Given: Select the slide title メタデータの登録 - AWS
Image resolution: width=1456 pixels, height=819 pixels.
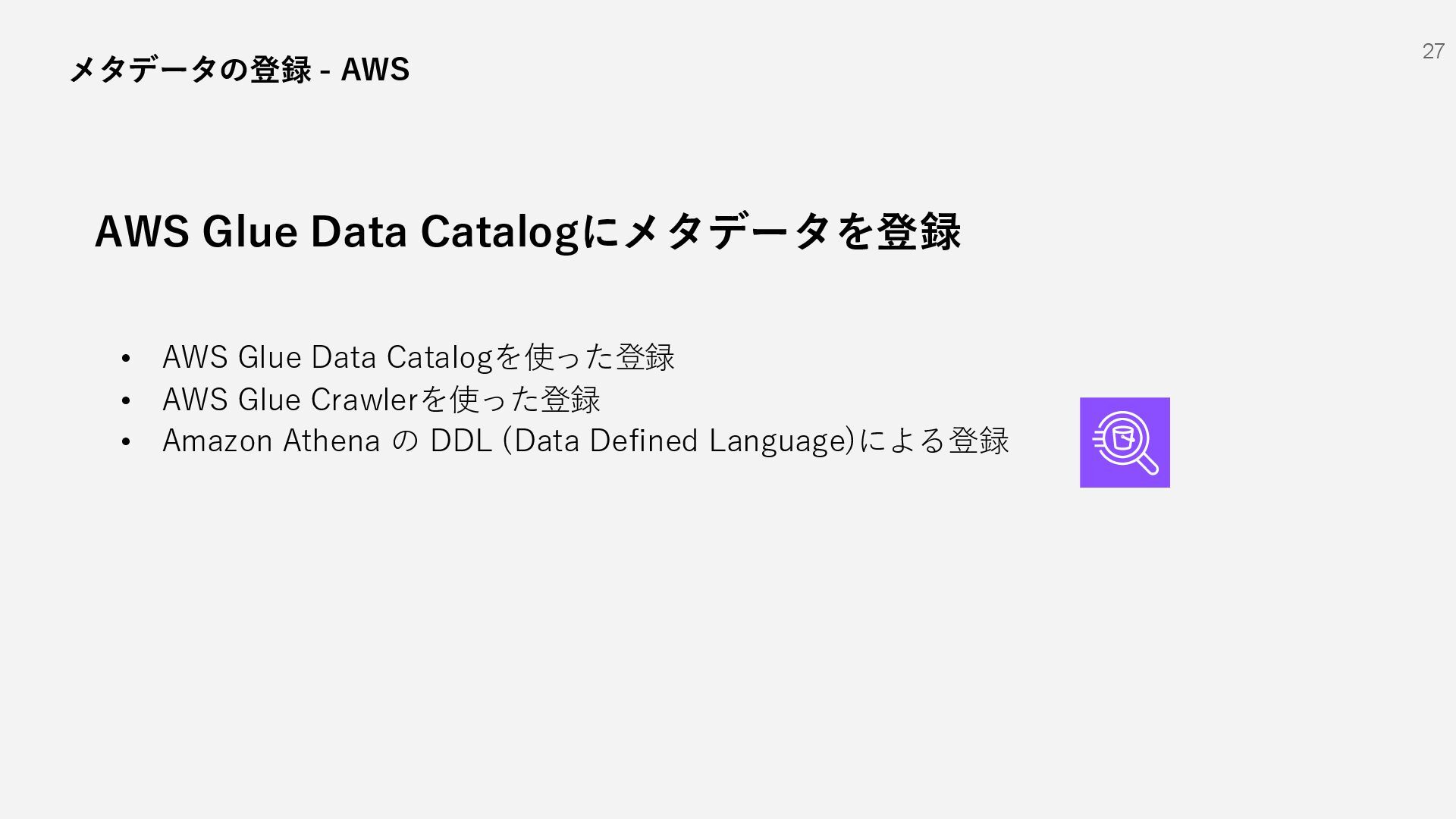Looking at the screenshot, I should 239,69.
